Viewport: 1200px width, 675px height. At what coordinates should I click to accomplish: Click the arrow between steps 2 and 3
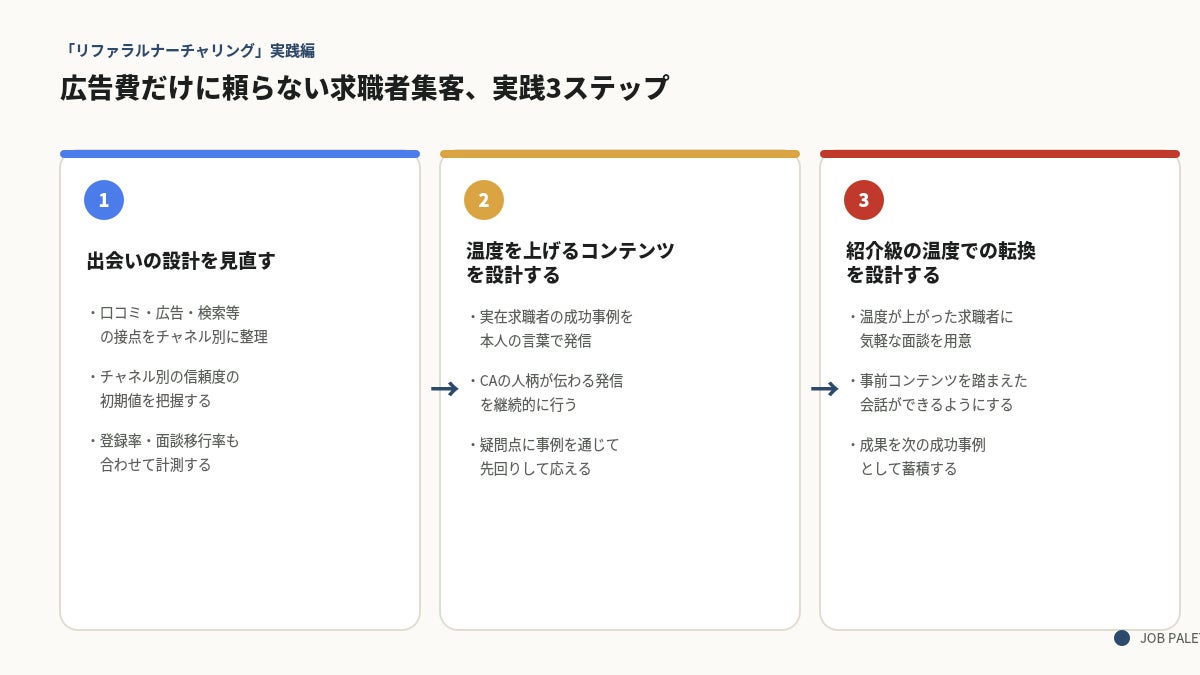click(x=824, y=389)
